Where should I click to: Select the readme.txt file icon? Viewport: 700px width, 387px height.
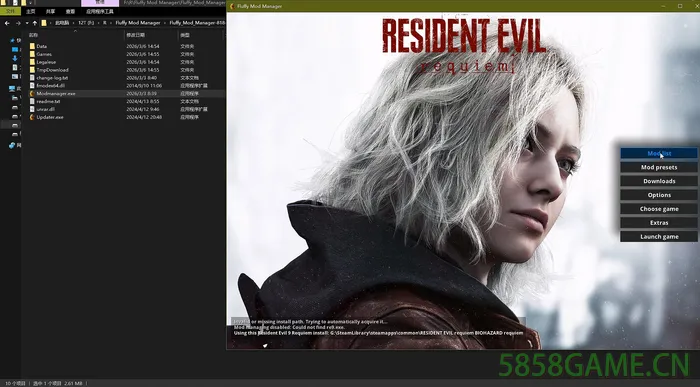point(32,101)
